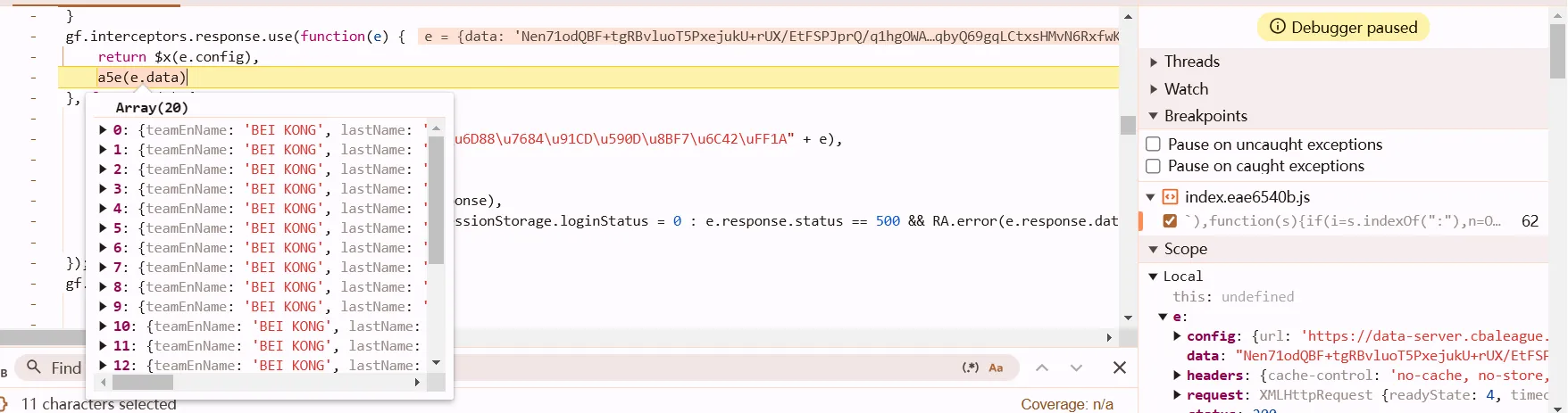
Task: Go to next search result
Action: (x=1076, y=368)
